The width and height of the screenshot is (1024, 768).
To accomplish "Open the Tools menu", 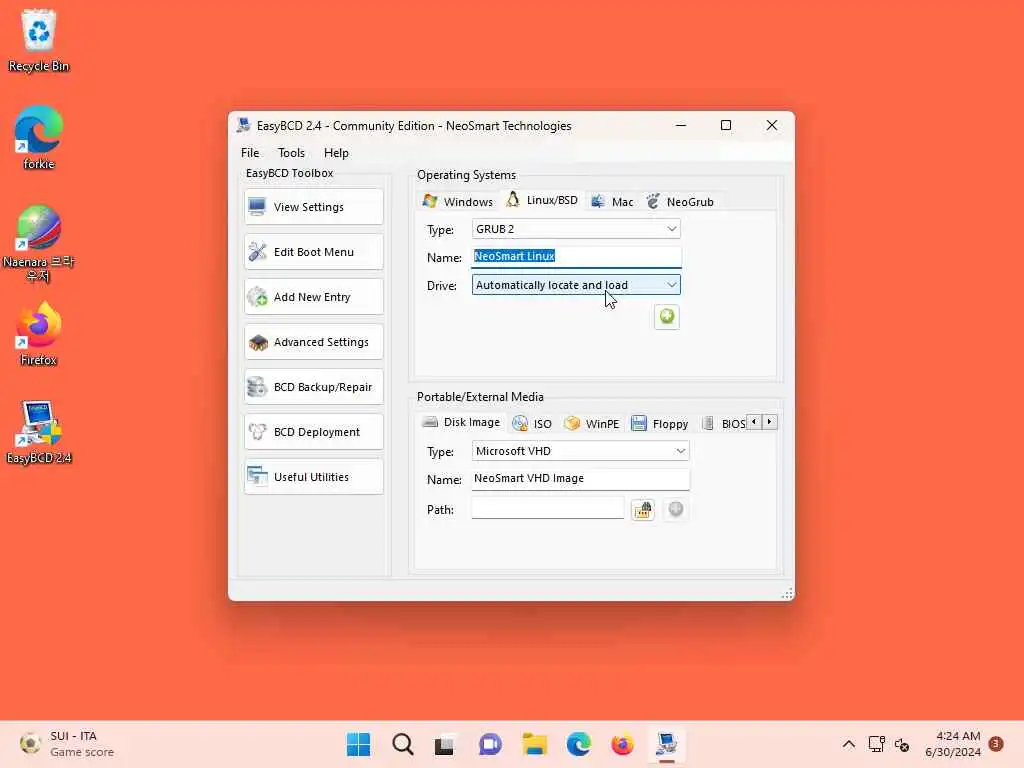I will 291,153.
